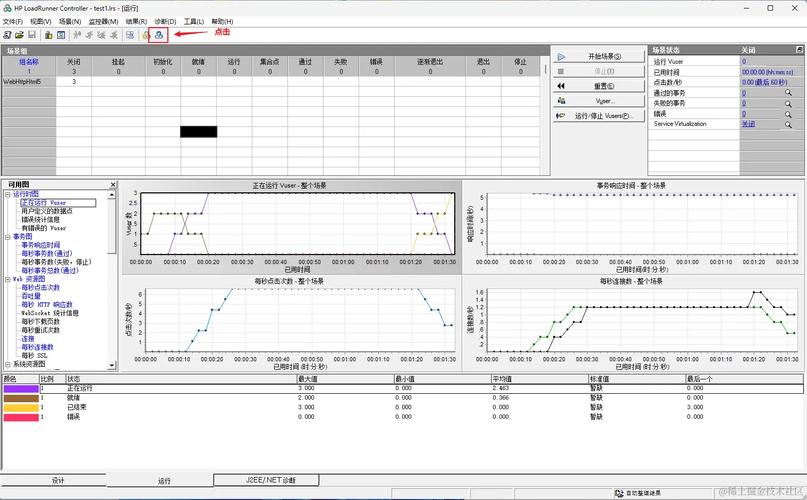The width and height of the screenshot is (807, 500).
Task: Close the 可用图 panel with X
Action: pyautogui.click(x=113, y=184)
